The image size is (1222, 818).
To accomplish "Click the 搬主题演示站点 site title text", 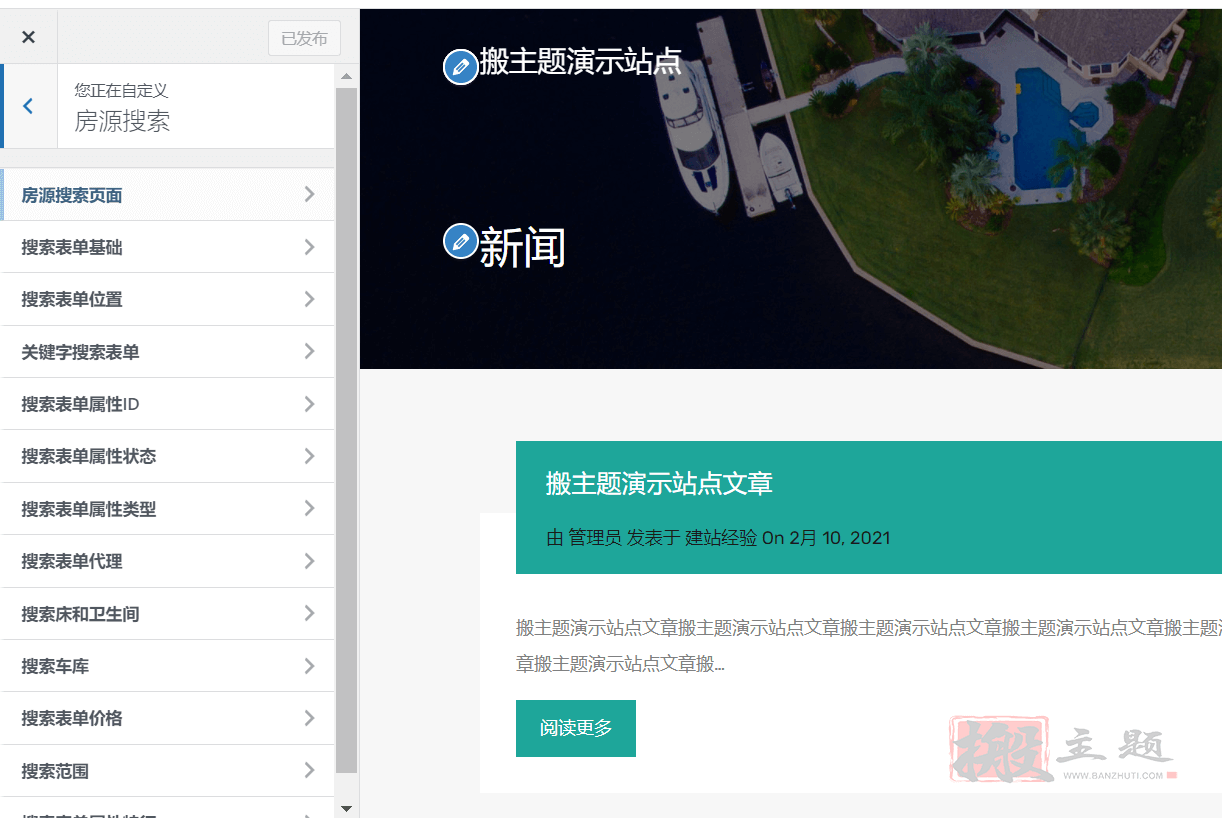I will tap(580, 62).
